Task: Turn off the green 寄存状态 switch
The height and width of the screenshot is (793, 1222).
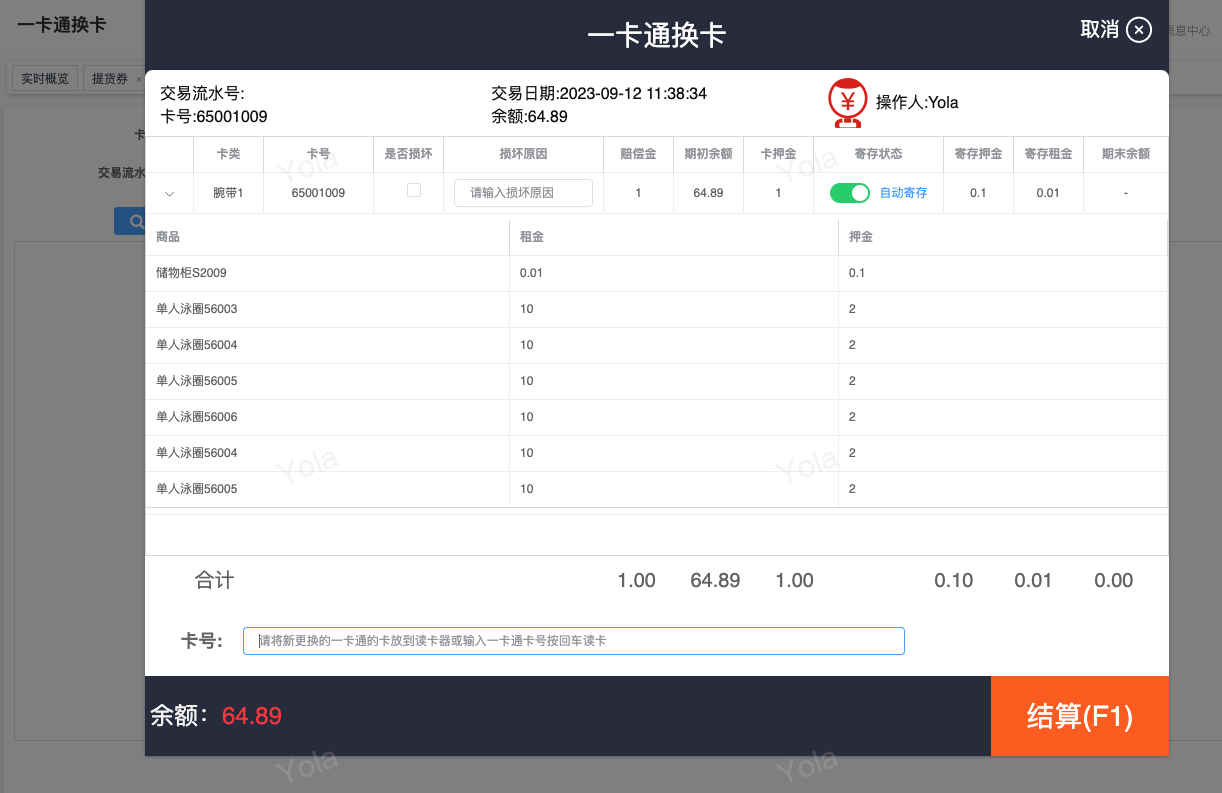Action: [x=850, y=193]
